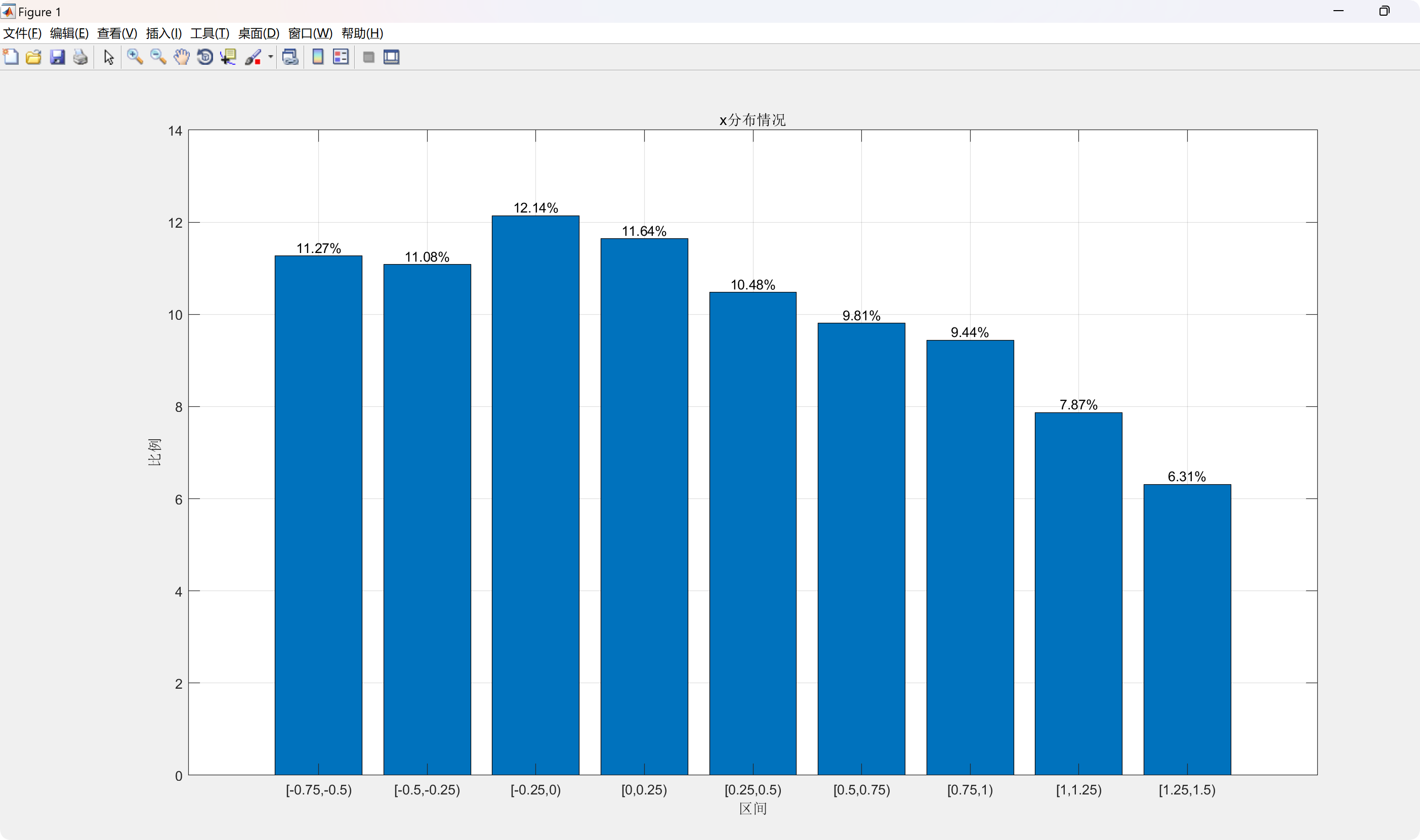Save figure with floppy disk icon
Viewport: 1420px width, 840px height.
[x=57, y=57]
